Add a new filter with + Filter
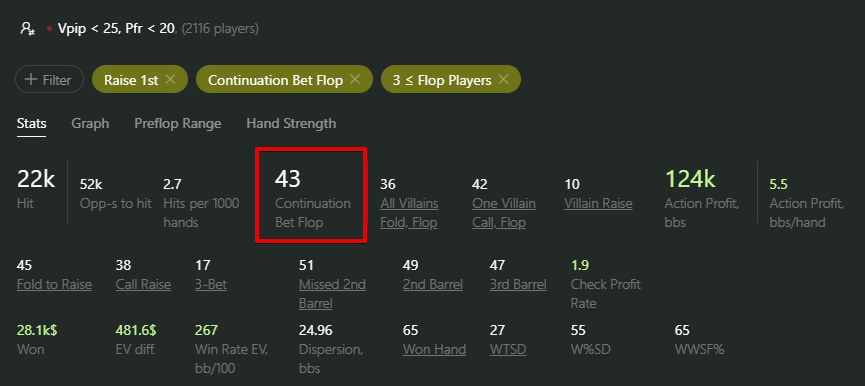Screen dimensions: 865x386 49,80
